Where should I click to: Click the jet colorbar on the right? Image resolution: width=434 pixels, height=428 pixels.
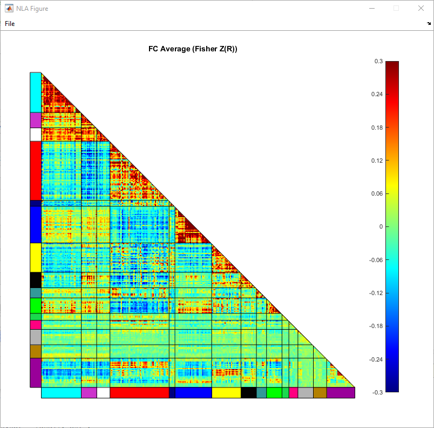pos(392,226)
